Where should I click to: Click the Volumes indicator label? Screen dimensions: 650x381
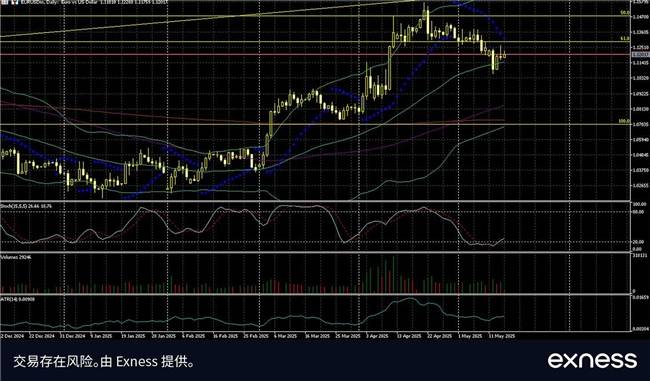(16, 257)
